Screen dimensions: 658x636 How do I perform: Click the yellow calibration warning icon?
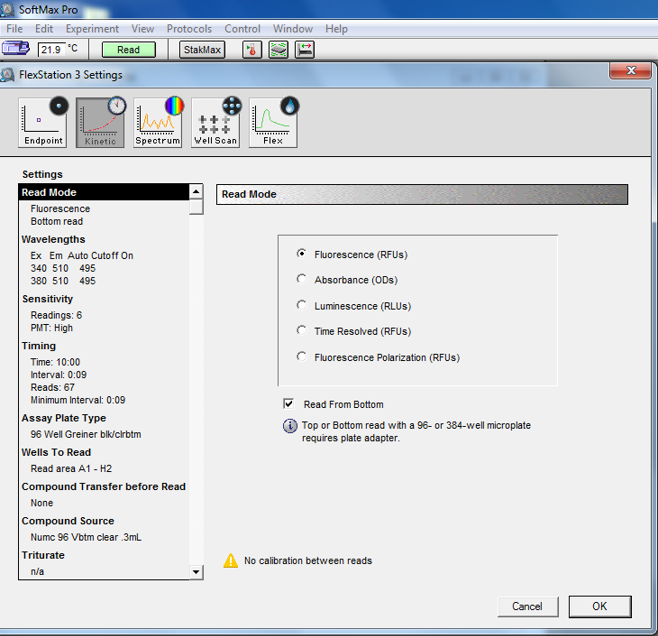[231, 560]
